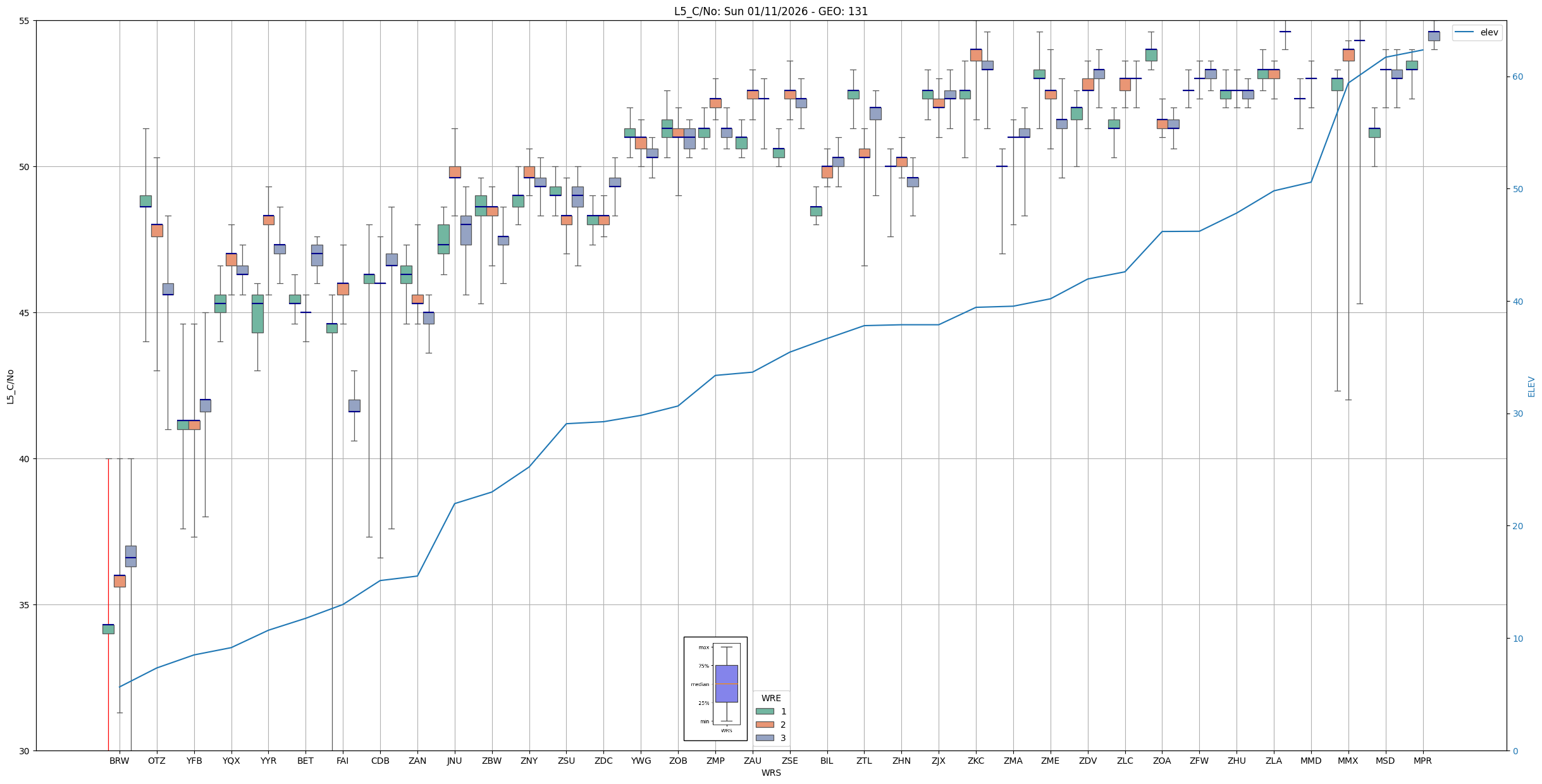Click the BRW station label
1542x784 pixels.
point(119,761)
